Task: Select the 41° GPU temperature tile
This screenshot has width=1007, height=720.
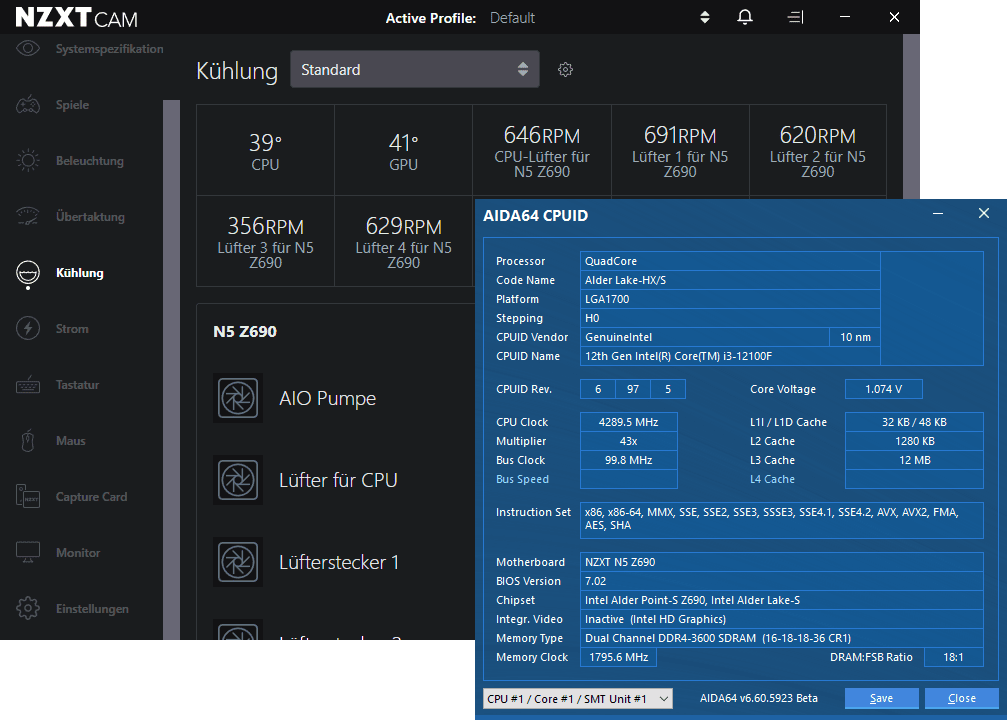Action: tap(403, 150)
